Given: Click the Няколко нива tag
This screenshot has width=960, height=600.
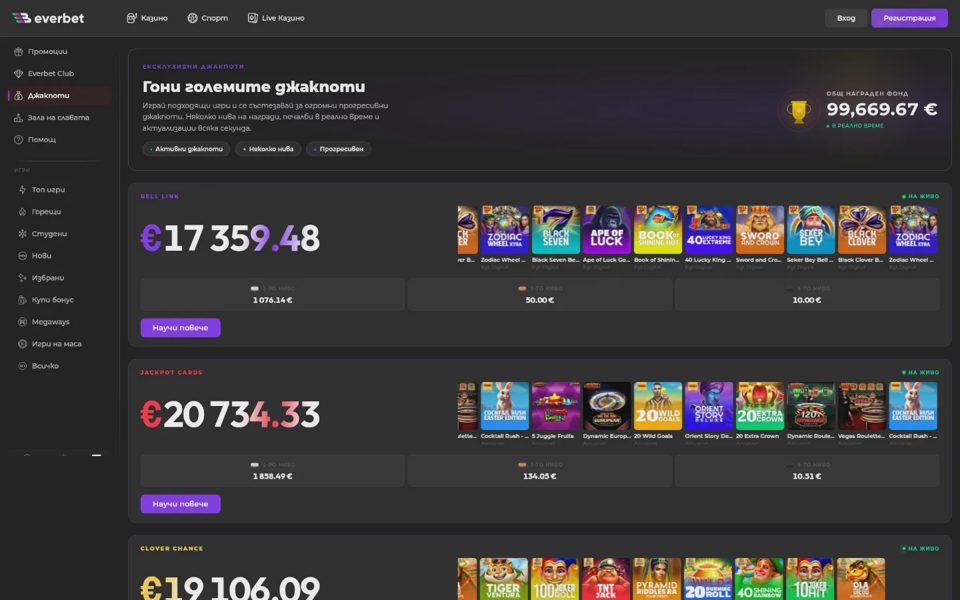Looking at the screenshot, I should tap(268, 149).
